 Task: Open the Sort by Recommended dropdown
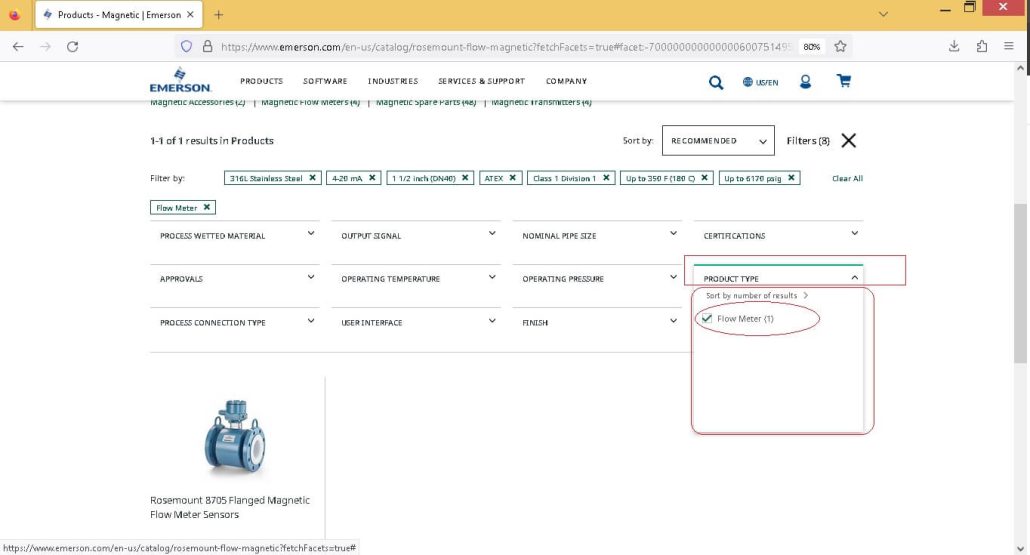[718, 141]
